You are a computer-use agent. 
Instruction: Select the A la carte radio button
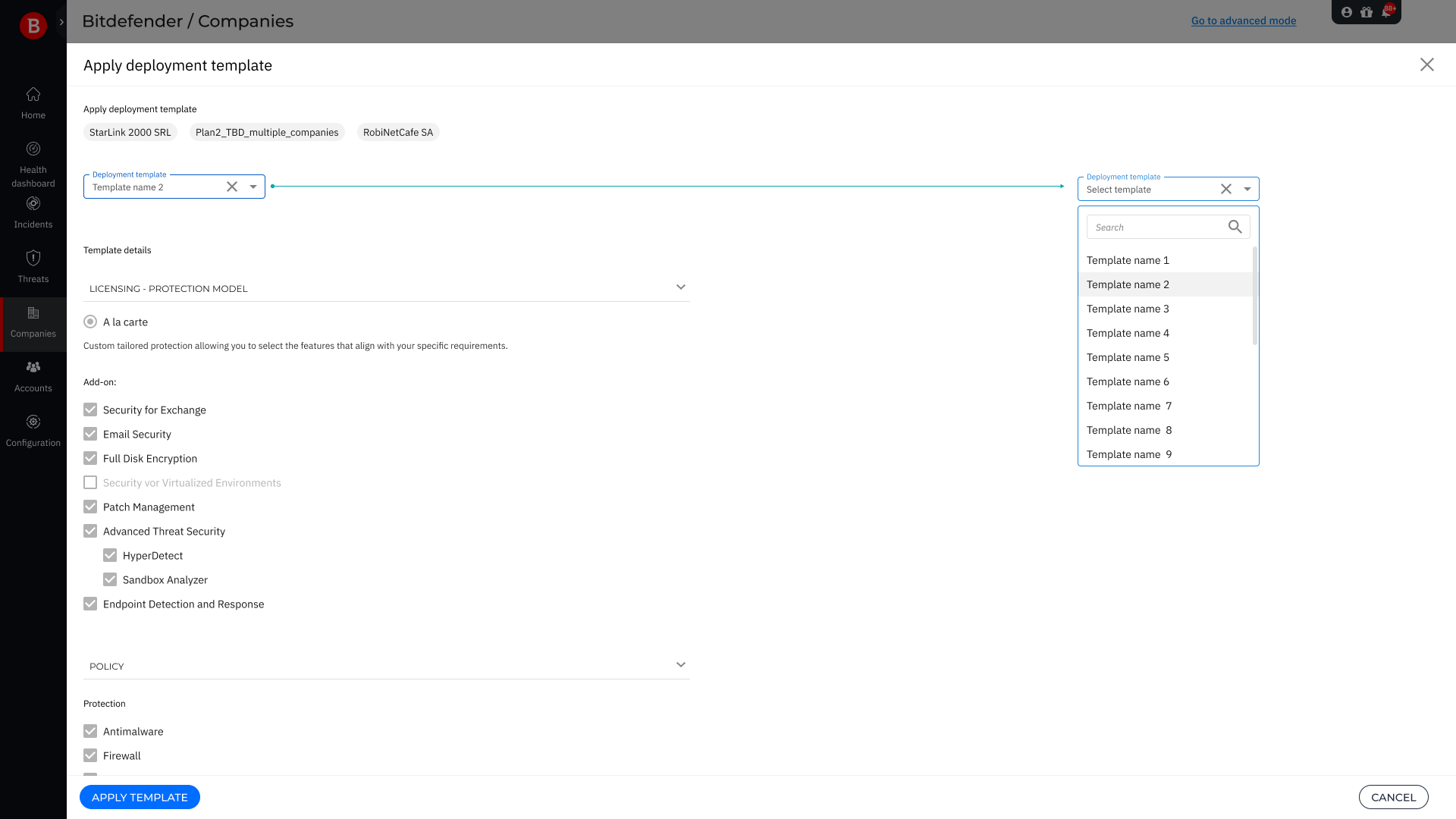pos(90,322)
